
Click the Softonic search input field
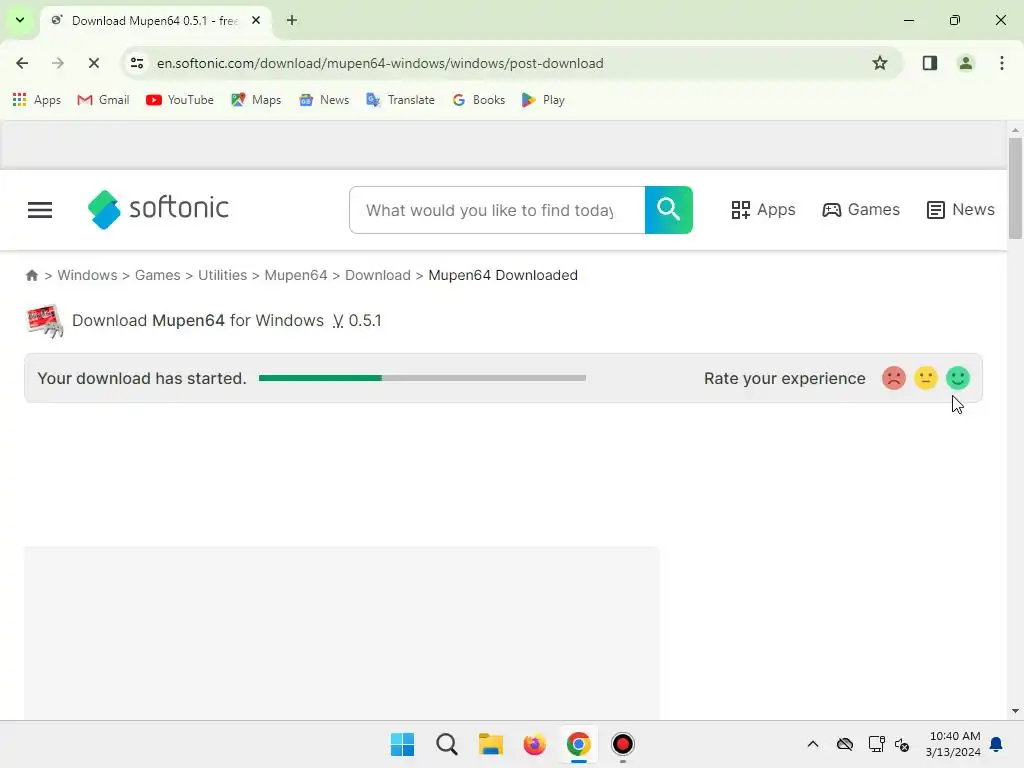[x=497, y=210]
